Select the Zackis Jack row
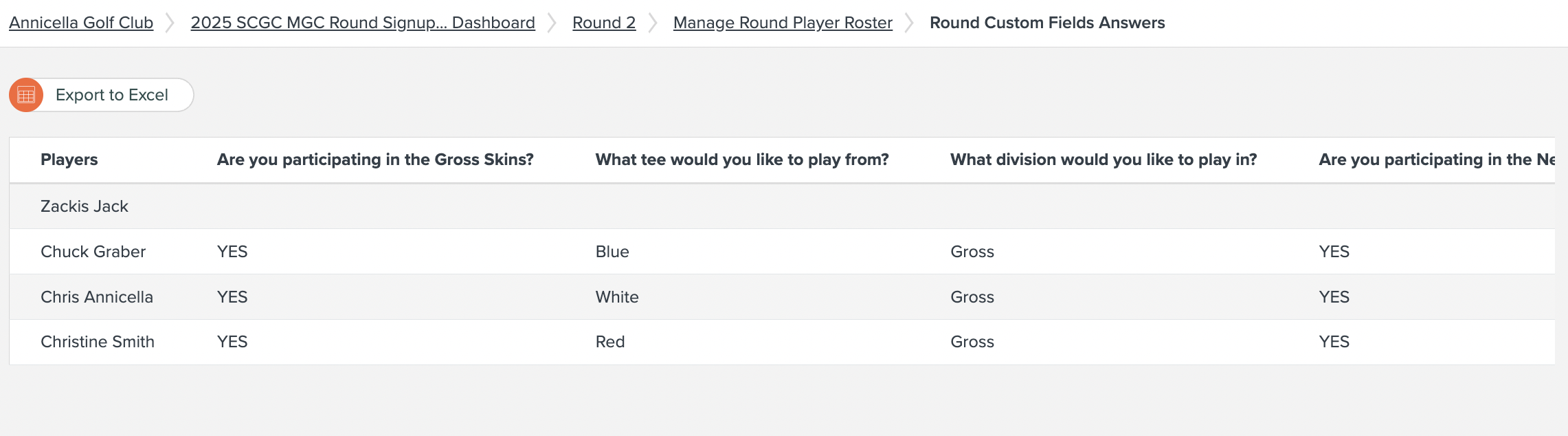1568x436 pixels. coord(85,206)
